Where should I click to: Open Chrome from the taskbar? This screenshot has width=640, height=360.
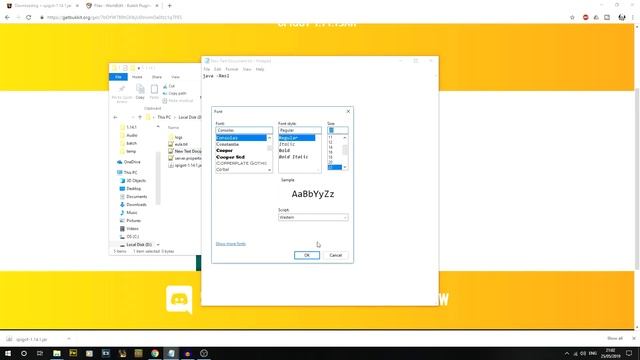click(155, 353)
